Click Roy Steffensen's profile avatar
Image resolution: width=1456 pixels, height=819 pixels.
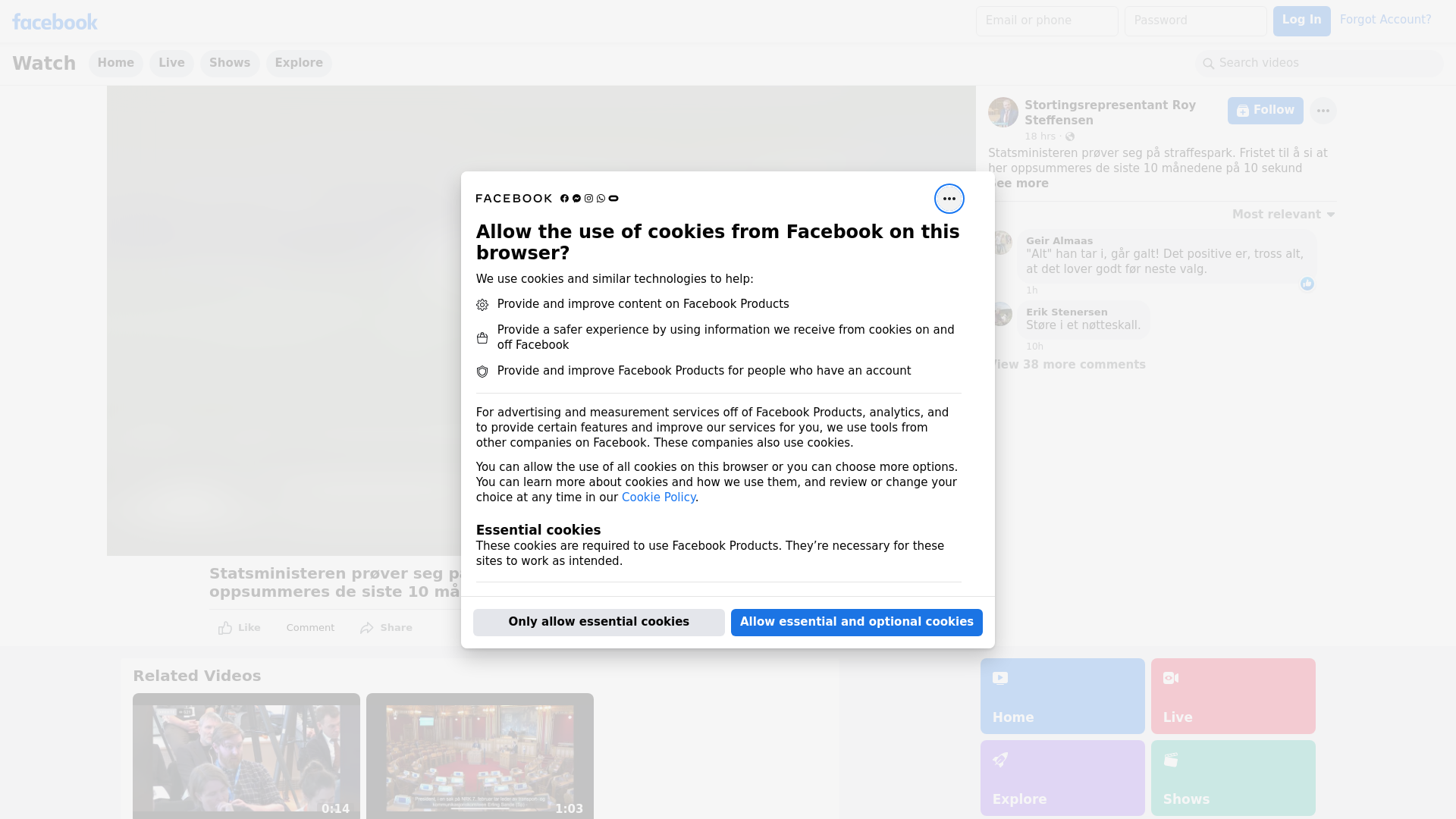click(1003, 112)
